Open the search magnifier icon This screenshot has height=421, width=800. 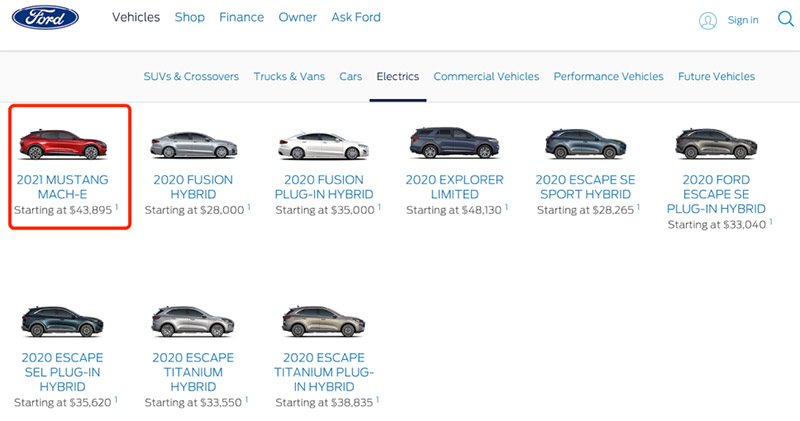click(784, 20)
